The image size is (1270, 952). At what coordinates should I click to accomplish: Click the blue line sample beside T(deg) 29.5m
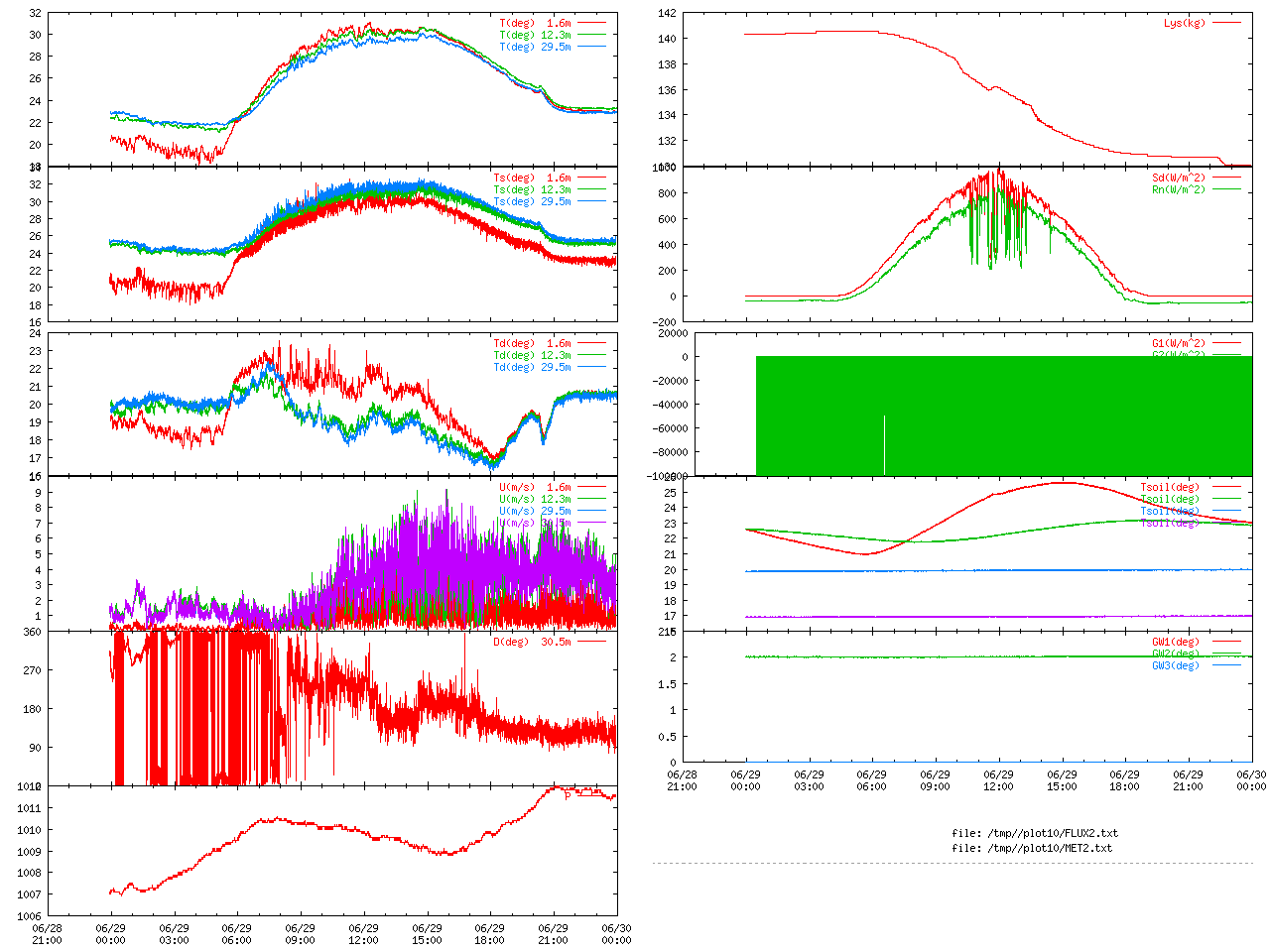pyautogui.click(x=592, y=47)
